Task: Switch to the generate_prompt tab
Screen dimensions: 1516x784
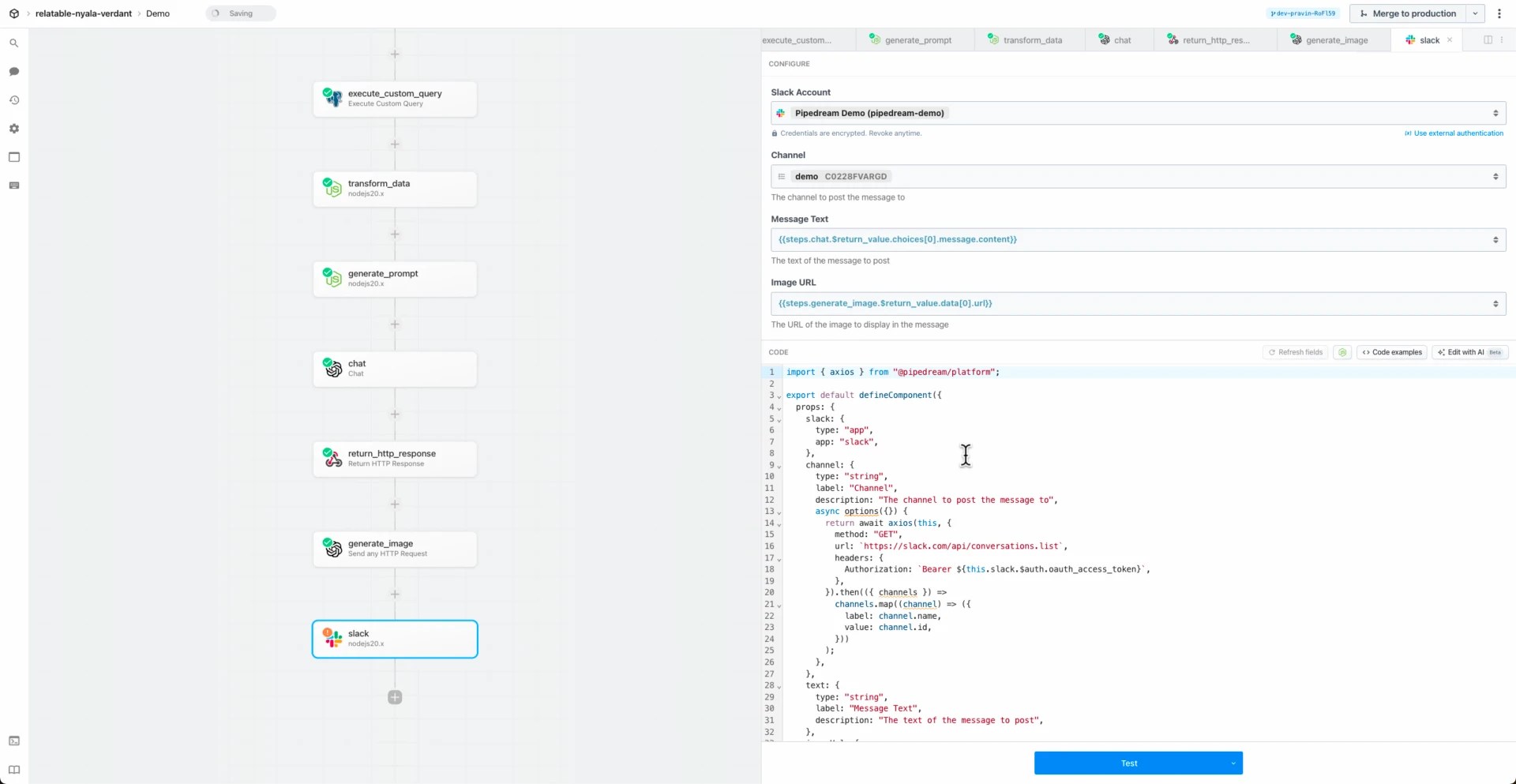Action: coord(917,39)
